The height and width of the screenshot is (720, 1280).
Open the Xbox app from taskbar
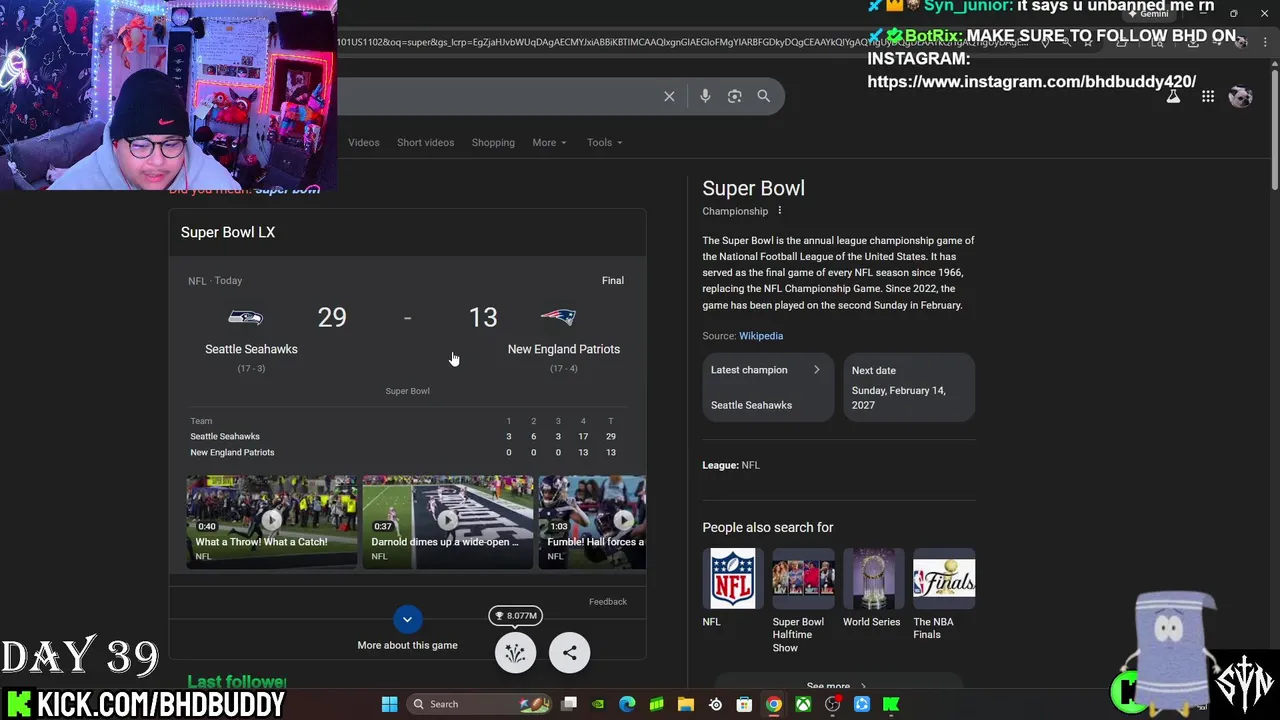[803, 704]
